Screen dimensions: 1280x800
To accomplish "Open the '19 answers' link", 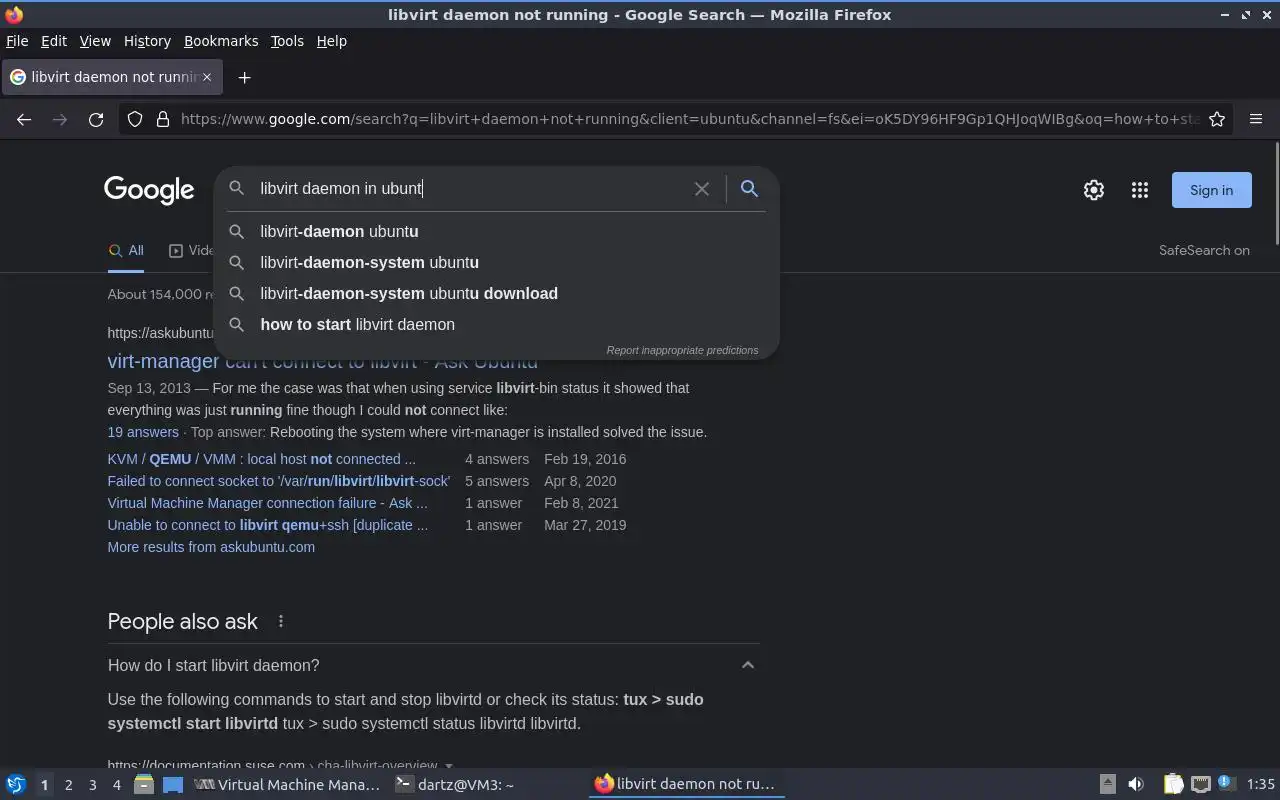I will (x=143, y=432).
